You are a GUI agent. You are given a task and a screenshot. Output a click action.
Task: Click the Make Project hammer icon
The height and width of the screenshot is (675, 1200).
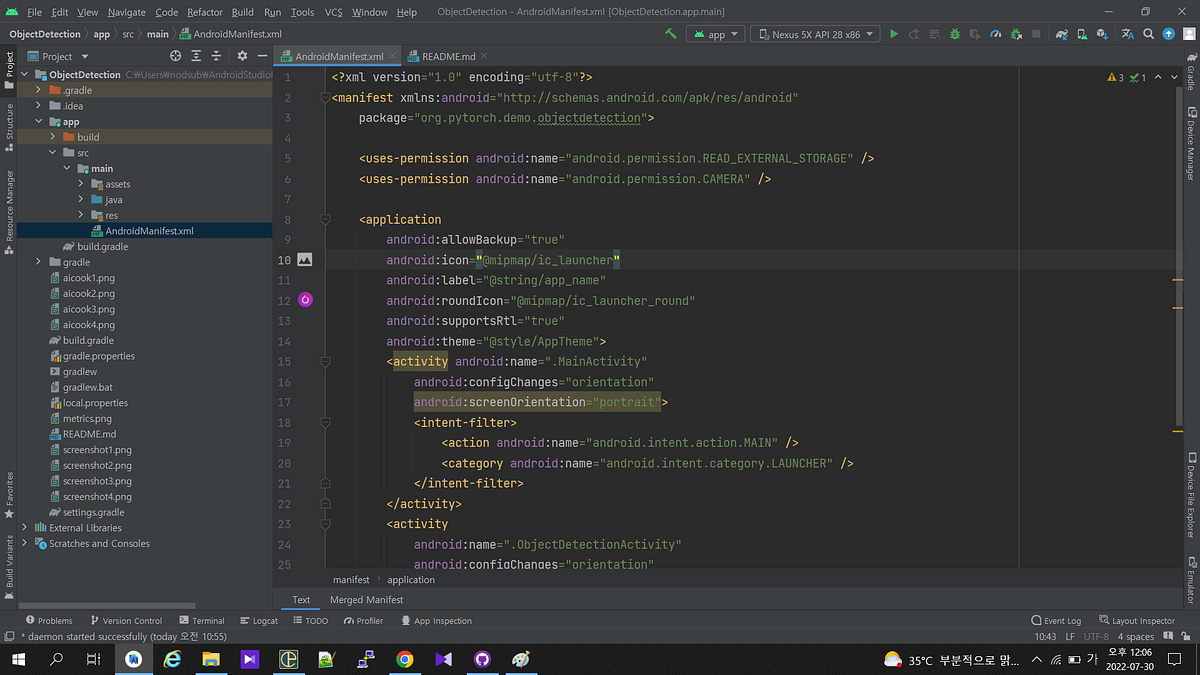tap(670, 34)
